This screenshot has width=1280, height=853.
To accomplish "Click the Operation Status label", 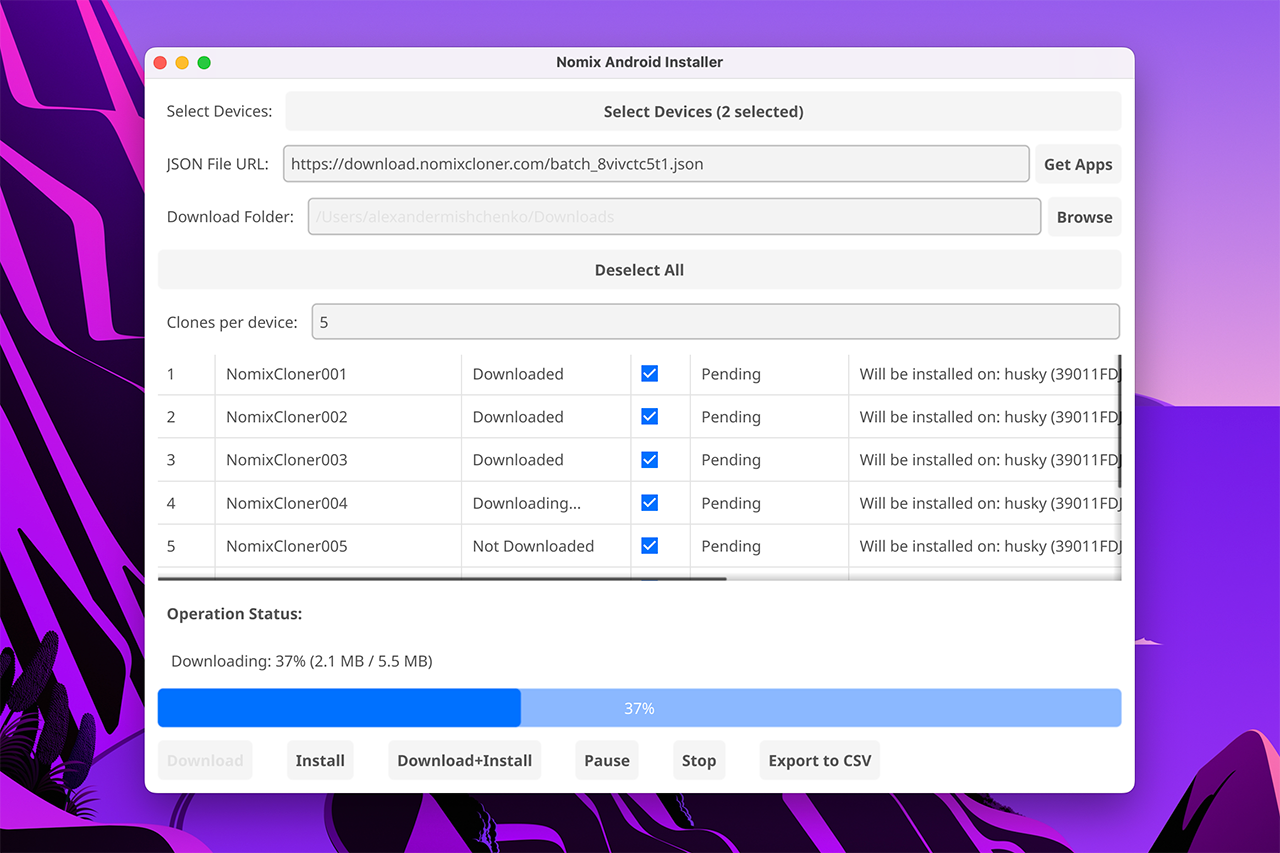I will pyautogui.click(x=234, y=614).
